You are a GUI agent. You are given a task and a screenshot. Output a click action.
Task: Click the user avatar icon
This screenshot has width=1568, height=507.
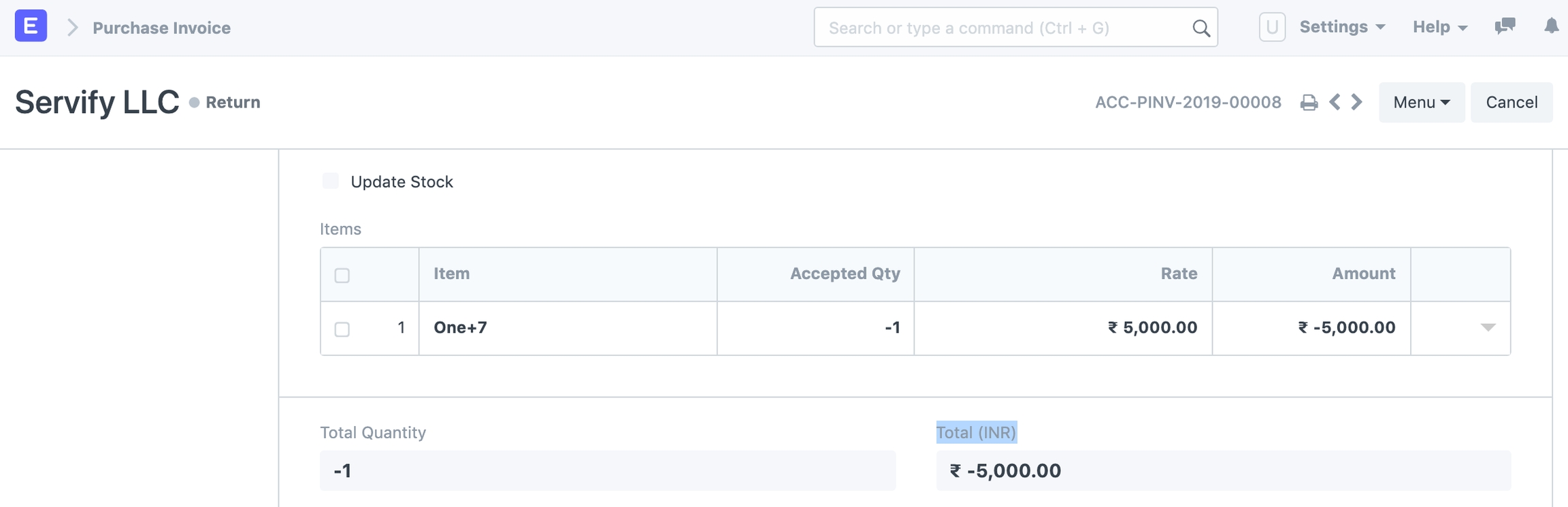point(1271,27)
